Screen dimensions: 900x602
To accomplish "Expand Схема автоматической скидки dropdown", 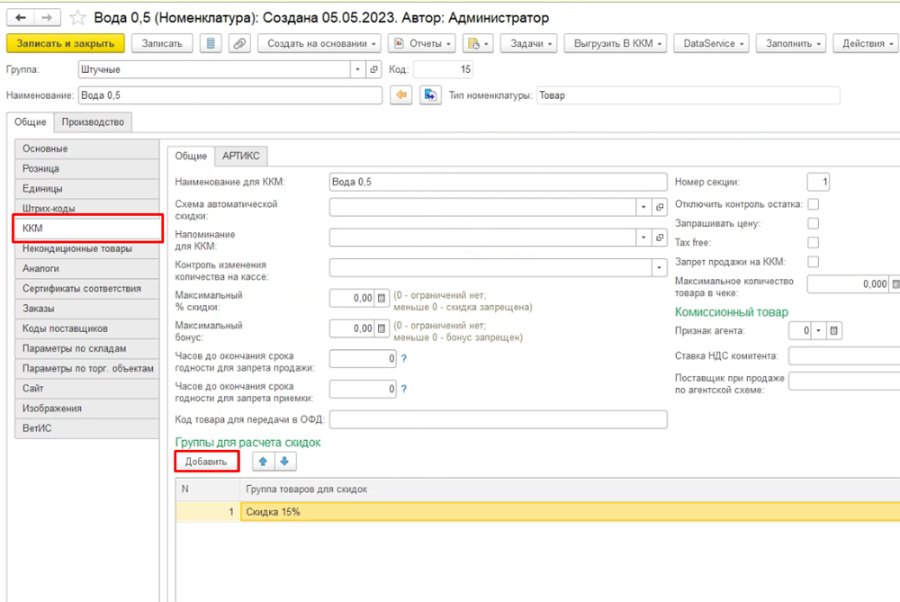I will pos(644,207).
